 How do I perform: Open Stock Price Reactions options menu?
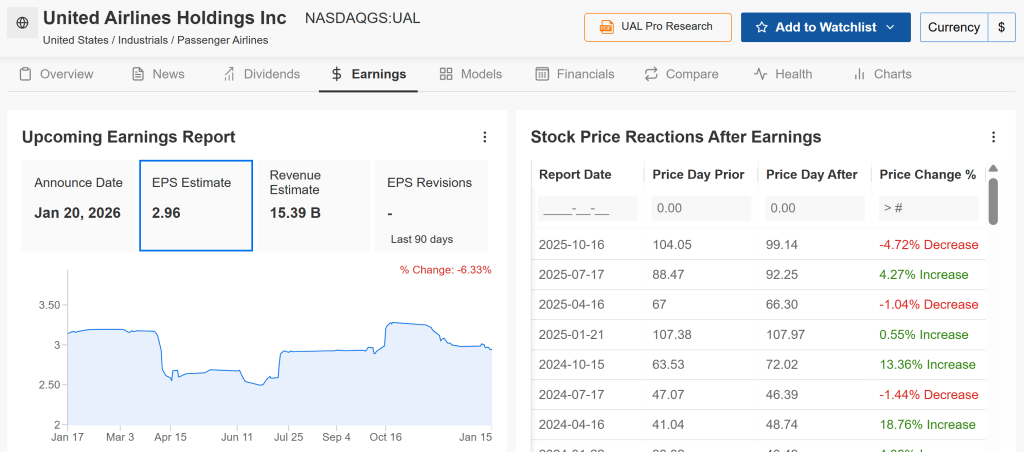pos(993,137)
